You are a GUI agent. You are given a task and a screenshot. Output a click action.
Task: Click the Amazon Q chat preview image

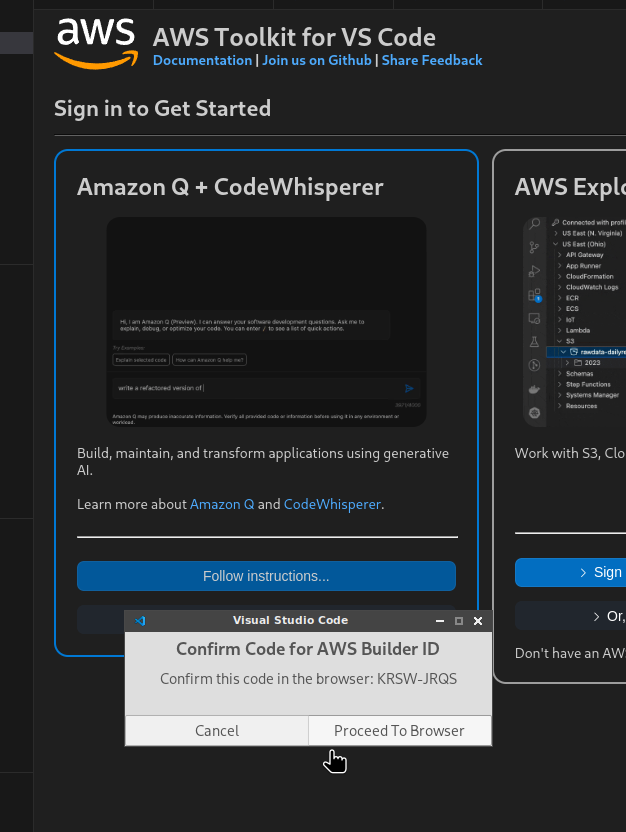[x=266, y=322]
